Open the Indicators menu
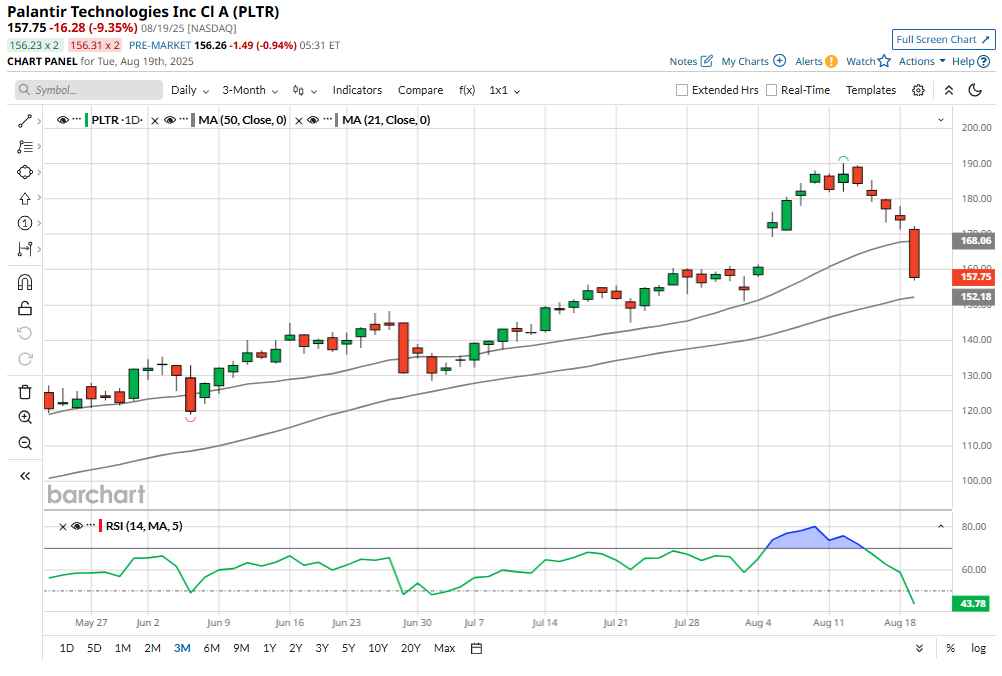Viewport: 1002px width, 676px height. (357, 90)
